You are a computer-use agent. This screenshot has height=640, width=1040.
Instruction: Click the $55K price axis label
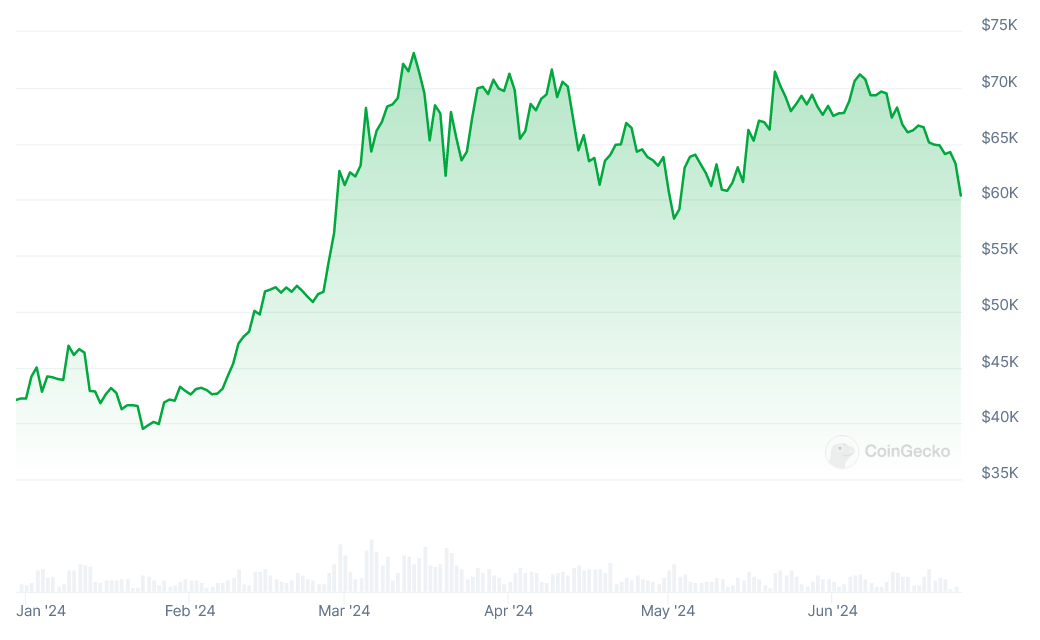click(x=999, y=248)
